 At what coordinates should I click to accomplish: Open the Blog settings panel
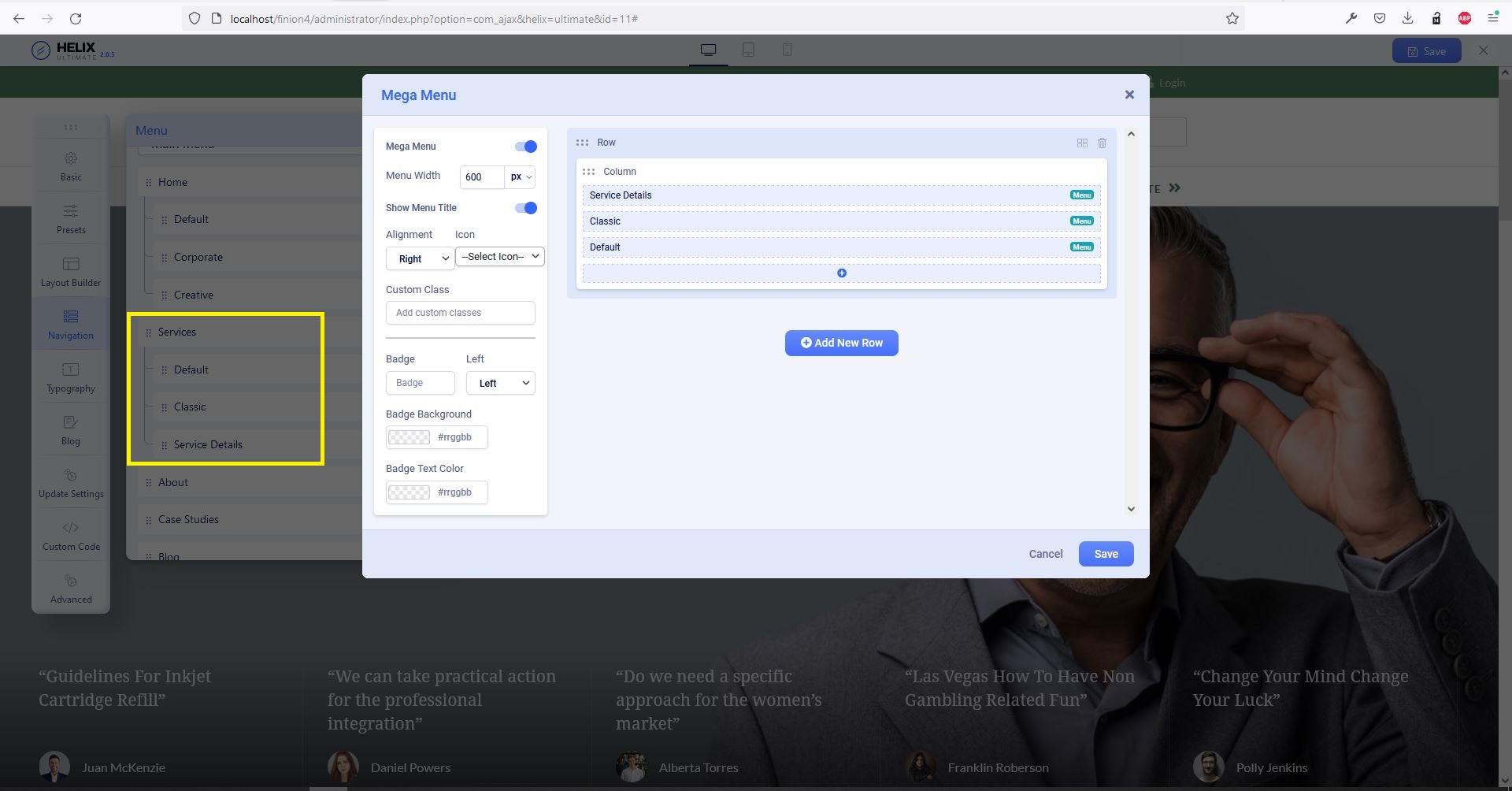70,429
